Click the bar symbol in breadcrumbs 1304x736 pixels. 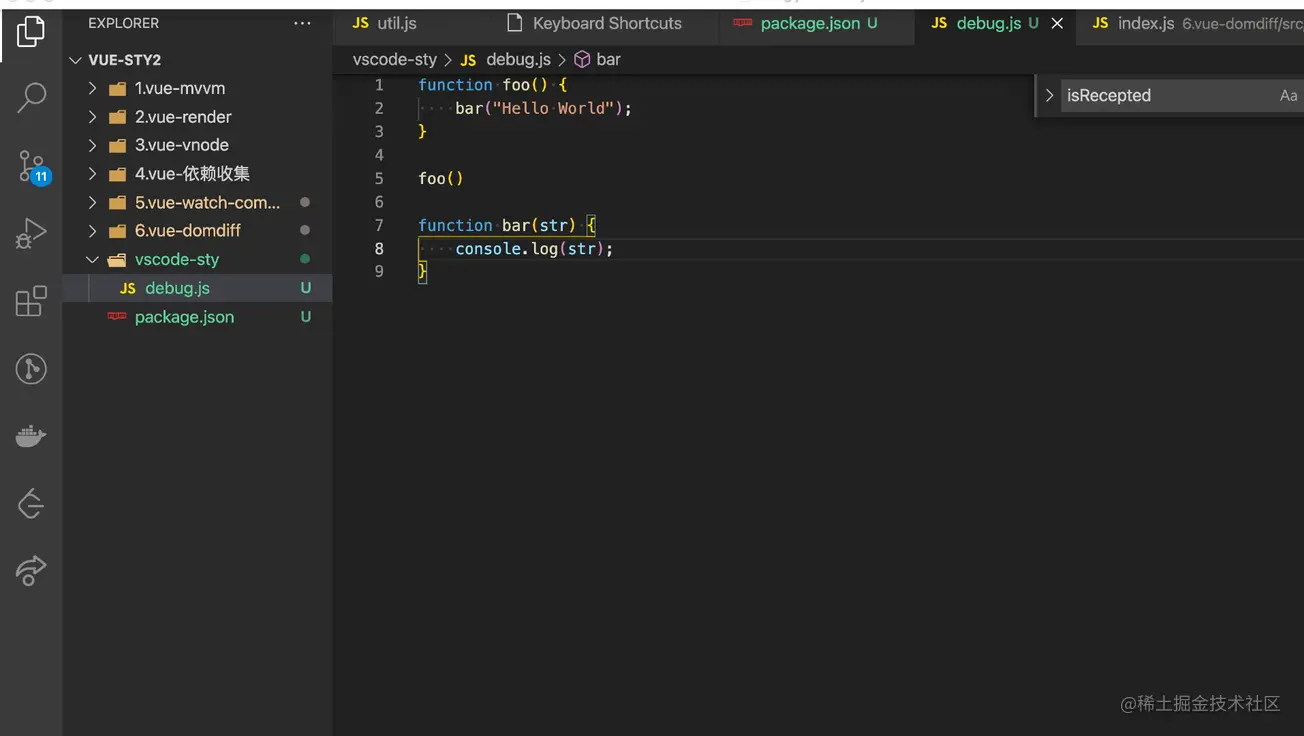click(608, 60)
